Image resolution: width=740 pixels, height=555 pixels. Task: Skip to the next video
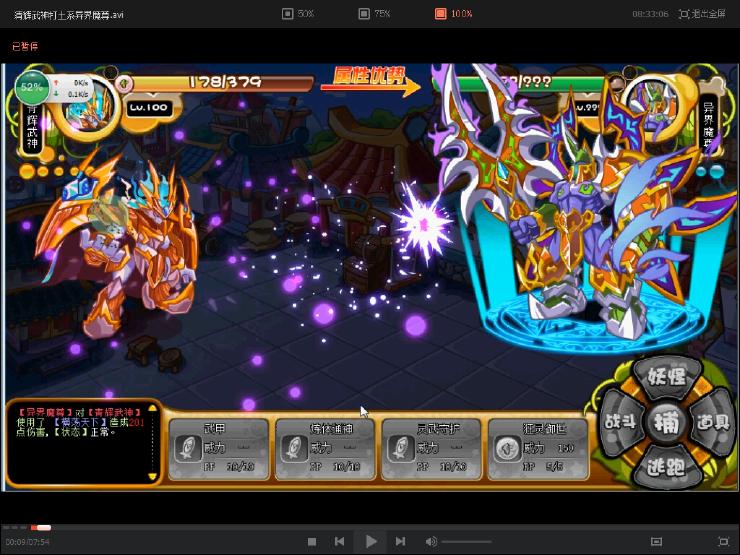click(400, 541)
